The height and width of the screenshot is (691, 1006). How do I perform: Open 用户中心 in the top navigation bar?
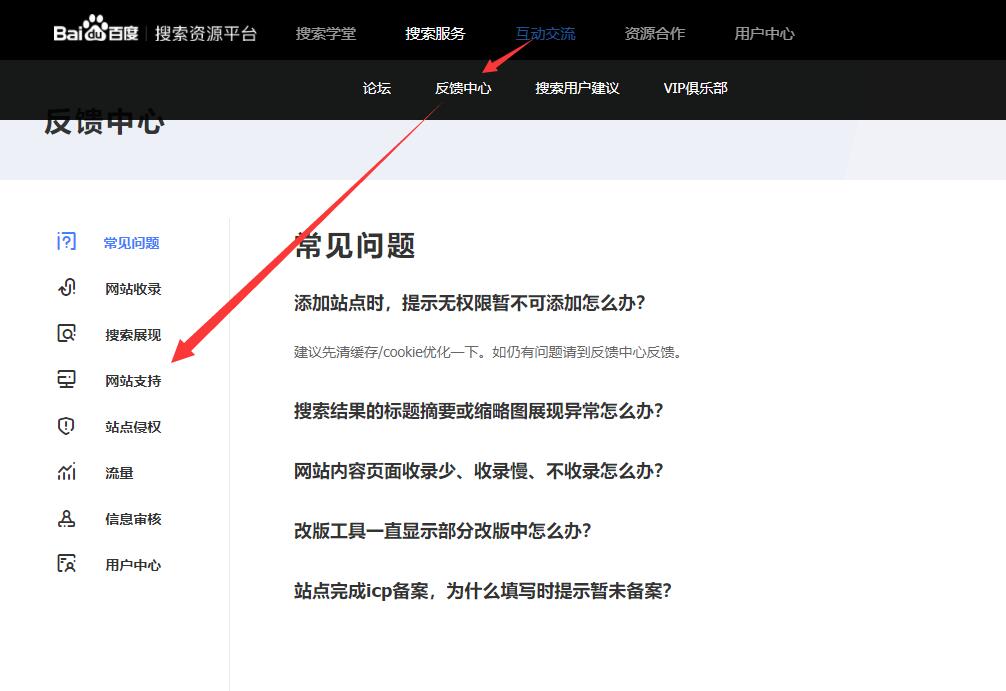click(764, 33)
